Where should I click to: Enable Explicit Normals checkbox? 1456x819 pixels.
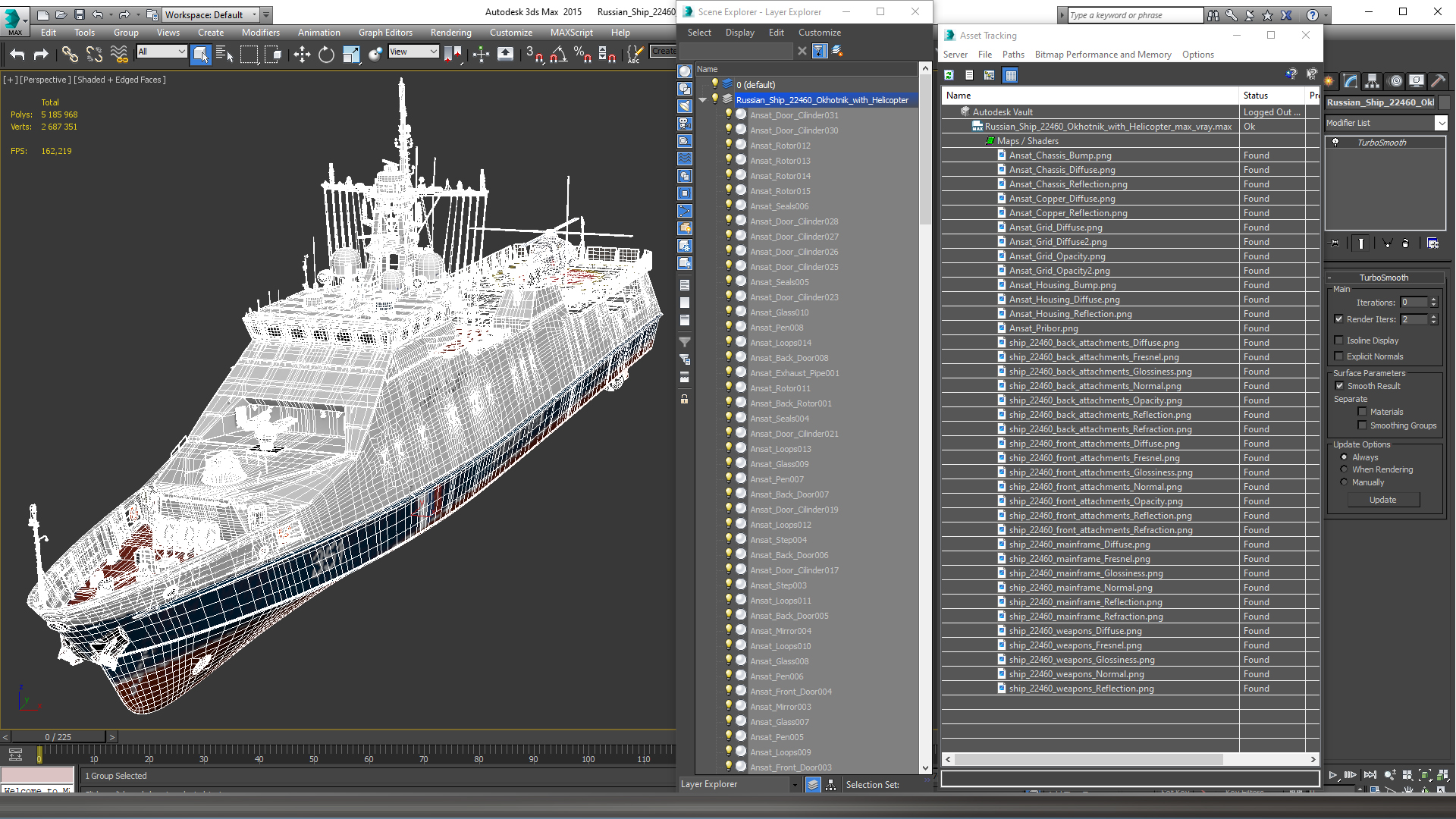[x=1338, y=356]
